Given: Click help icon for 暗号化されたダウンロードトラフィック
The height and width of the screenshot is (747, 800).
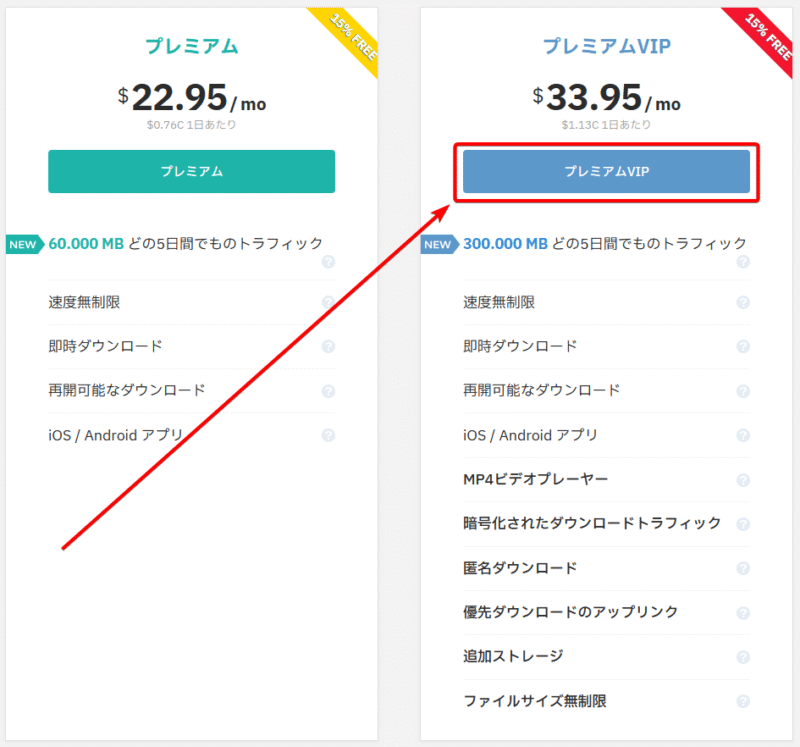Looking at the screenshot, I should coord(743,523).
